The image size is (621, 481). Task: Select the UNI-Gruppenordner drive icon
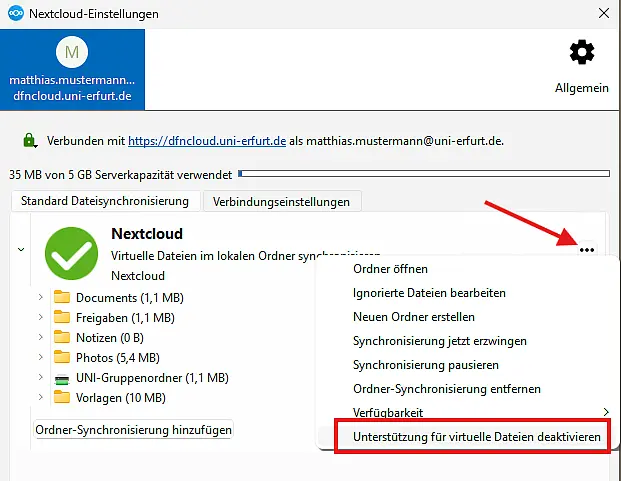63,378
